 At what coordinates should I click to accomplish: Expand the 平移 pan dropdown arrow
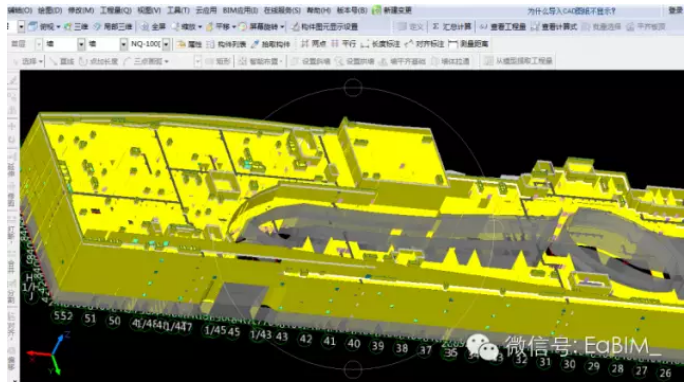[x=234, y=27]
